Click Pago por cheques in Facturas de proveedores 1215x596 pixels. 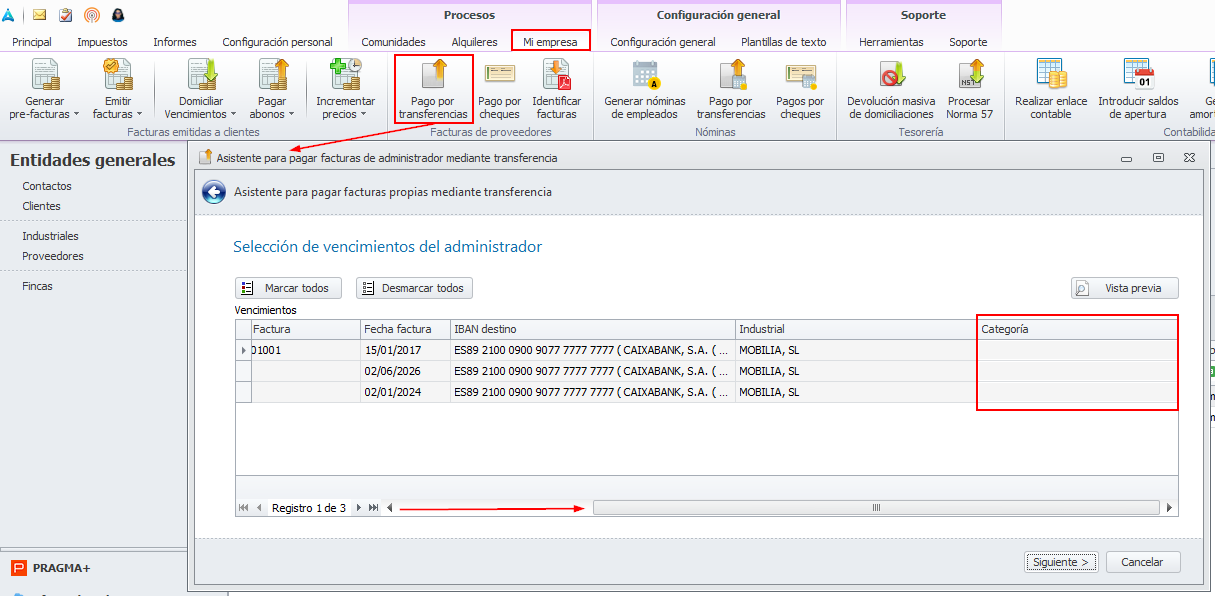(500, 90)
